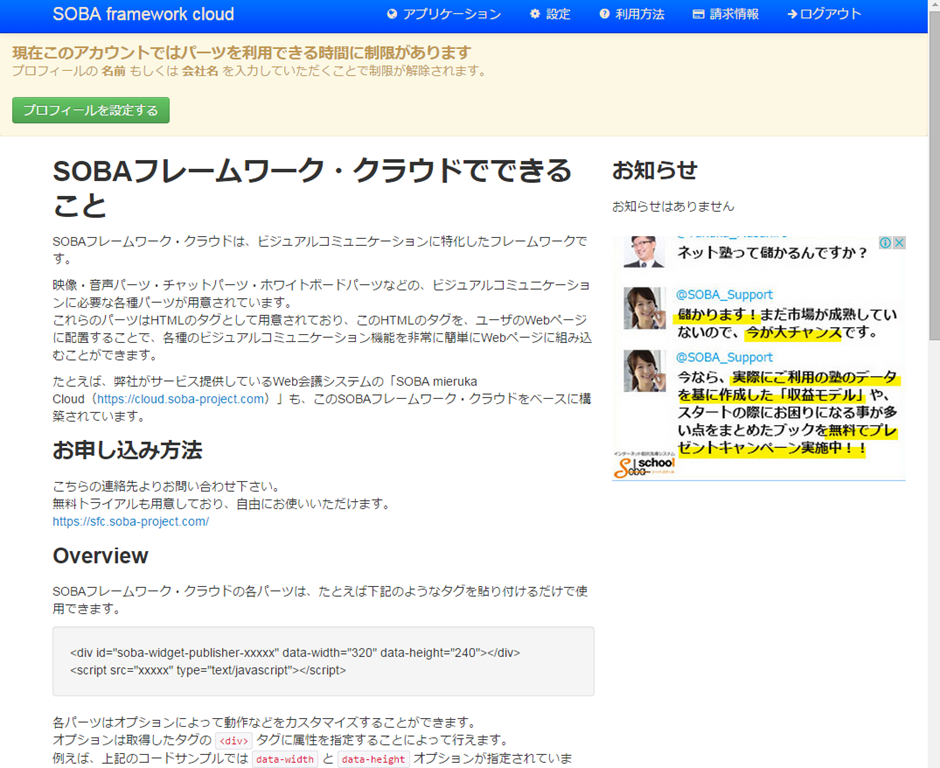
Task: Click the Overview heading
Action: (x=101, y=556)
